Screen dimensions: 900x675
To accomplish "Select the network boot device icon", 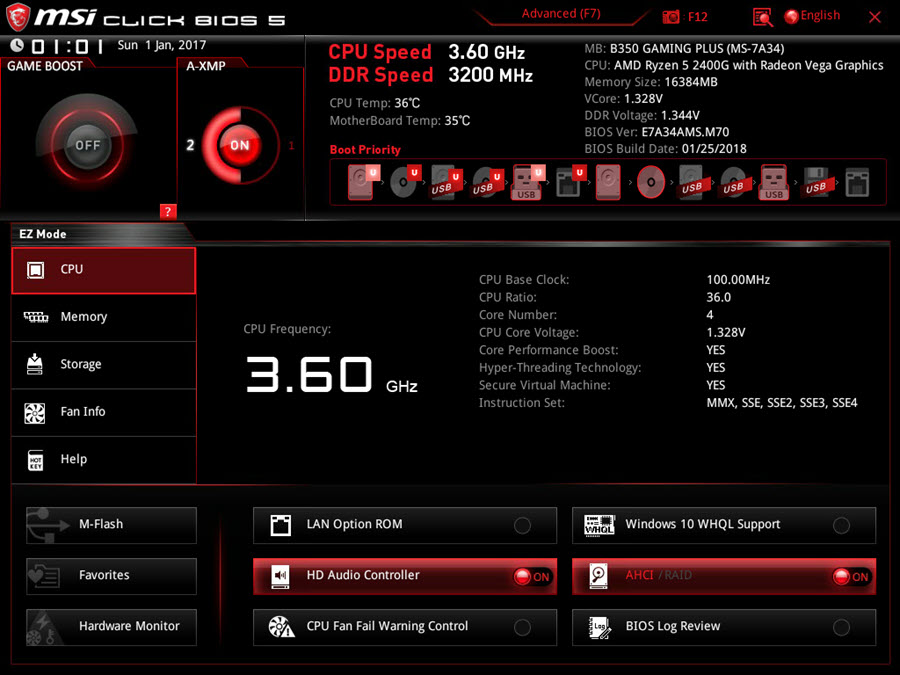I will pos(857,183).
